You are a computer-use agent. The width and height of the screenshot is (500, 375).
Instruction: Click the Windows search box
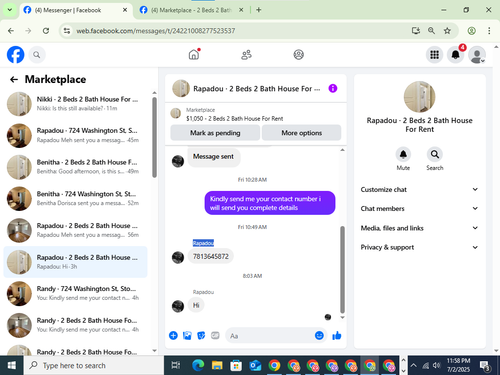point(94,366)
